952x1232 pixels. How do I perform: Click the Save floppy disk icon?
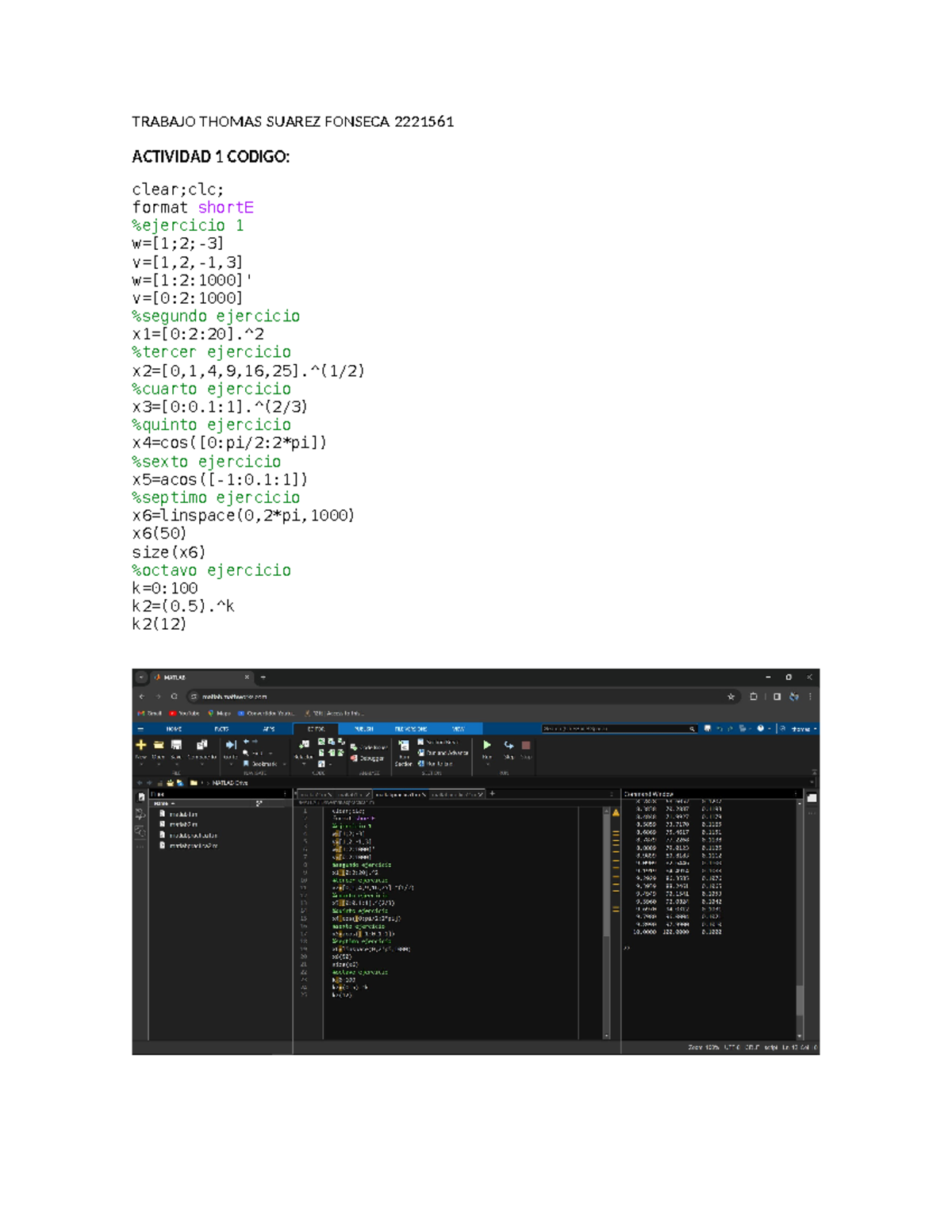point(176,745)
